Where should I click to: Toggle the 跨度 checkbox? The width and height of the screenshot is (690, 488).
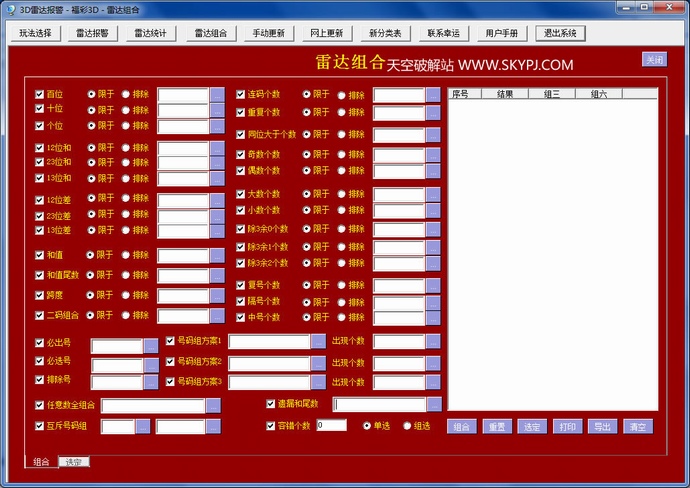39,295
